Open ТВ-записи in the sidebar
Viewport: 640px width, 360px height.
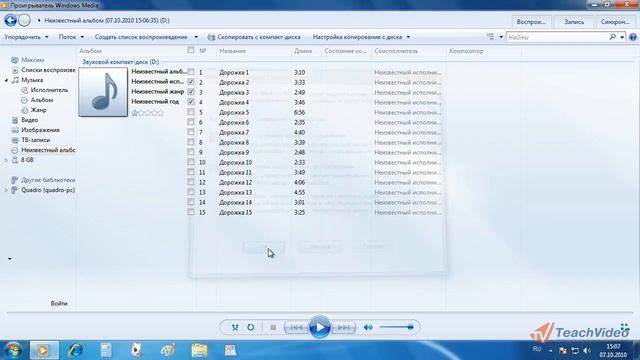(36, 140)
